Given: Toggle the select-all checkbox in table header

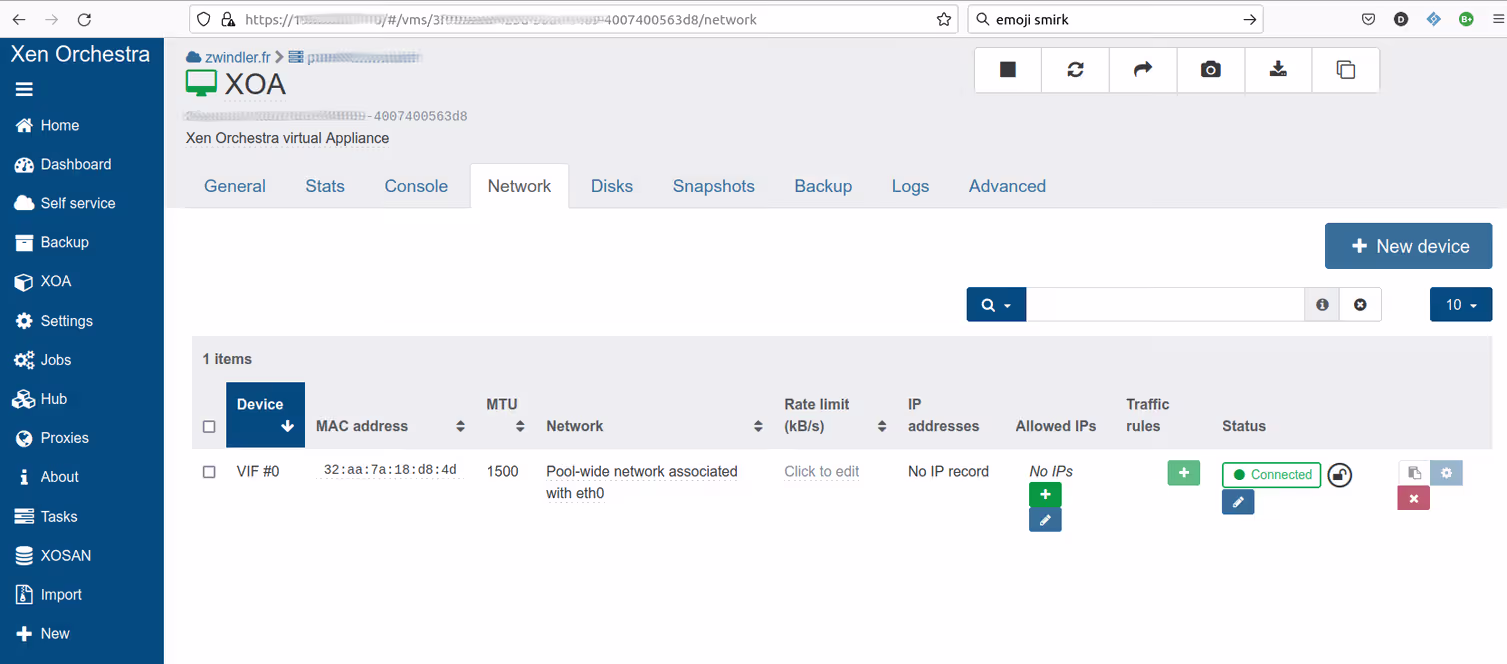Looking at the screenshot, I should pyautogui.click(x=209, y=427).
